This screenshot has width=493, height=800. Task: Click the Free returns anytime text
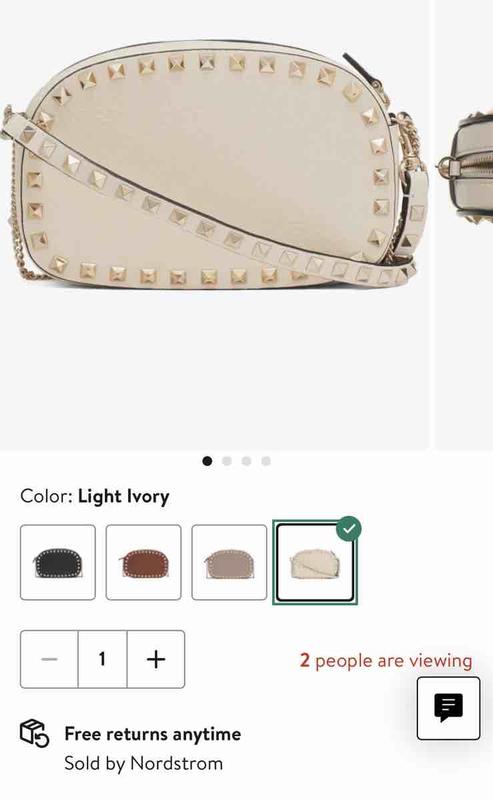coord(153,734)
